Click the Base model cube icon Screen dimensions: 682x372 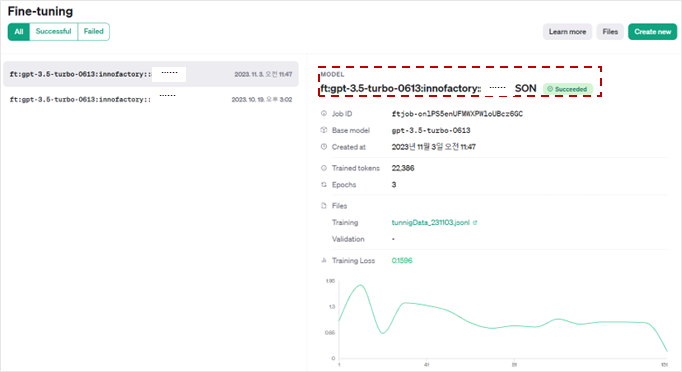[x=324, y=130]
